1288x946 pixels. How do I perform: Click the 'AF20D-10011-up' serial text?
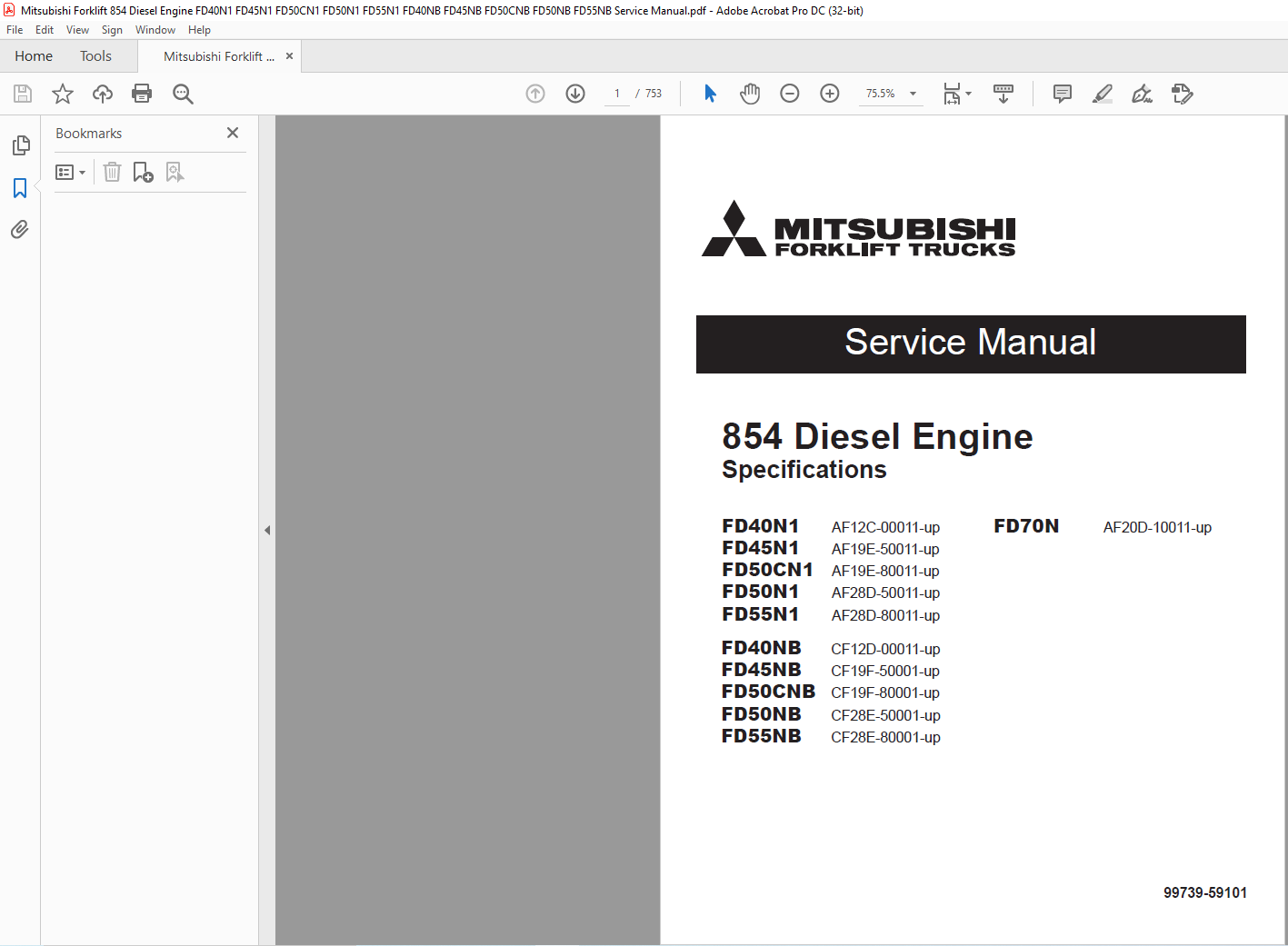tap(1157, 527)
